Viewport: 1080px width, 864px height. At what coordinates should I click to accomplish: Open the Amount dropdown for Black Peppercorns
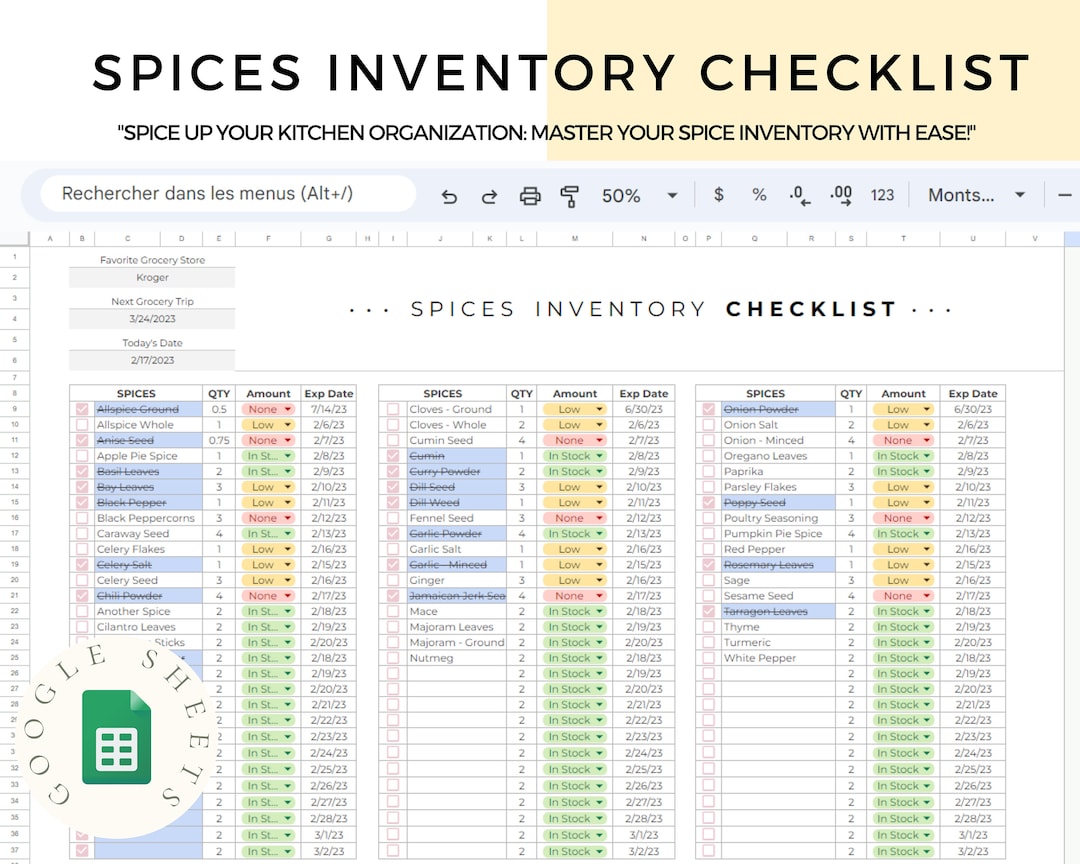click(267, 518)
